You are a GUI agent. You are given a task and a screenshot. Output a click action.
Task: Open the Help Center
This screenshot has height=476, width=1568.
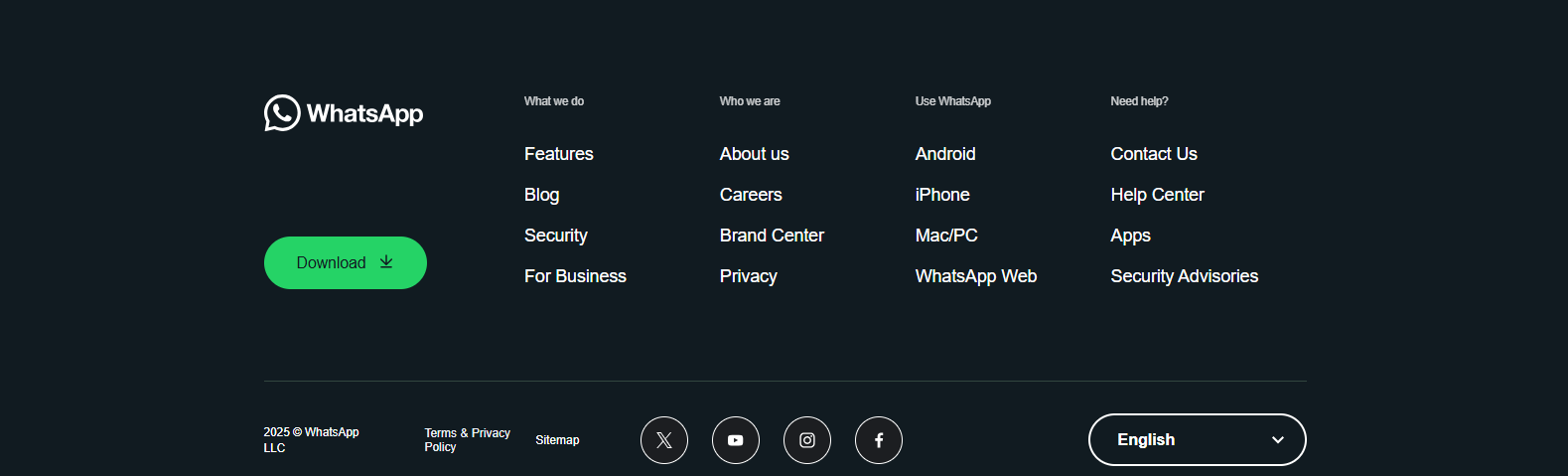pos(1157,195)
